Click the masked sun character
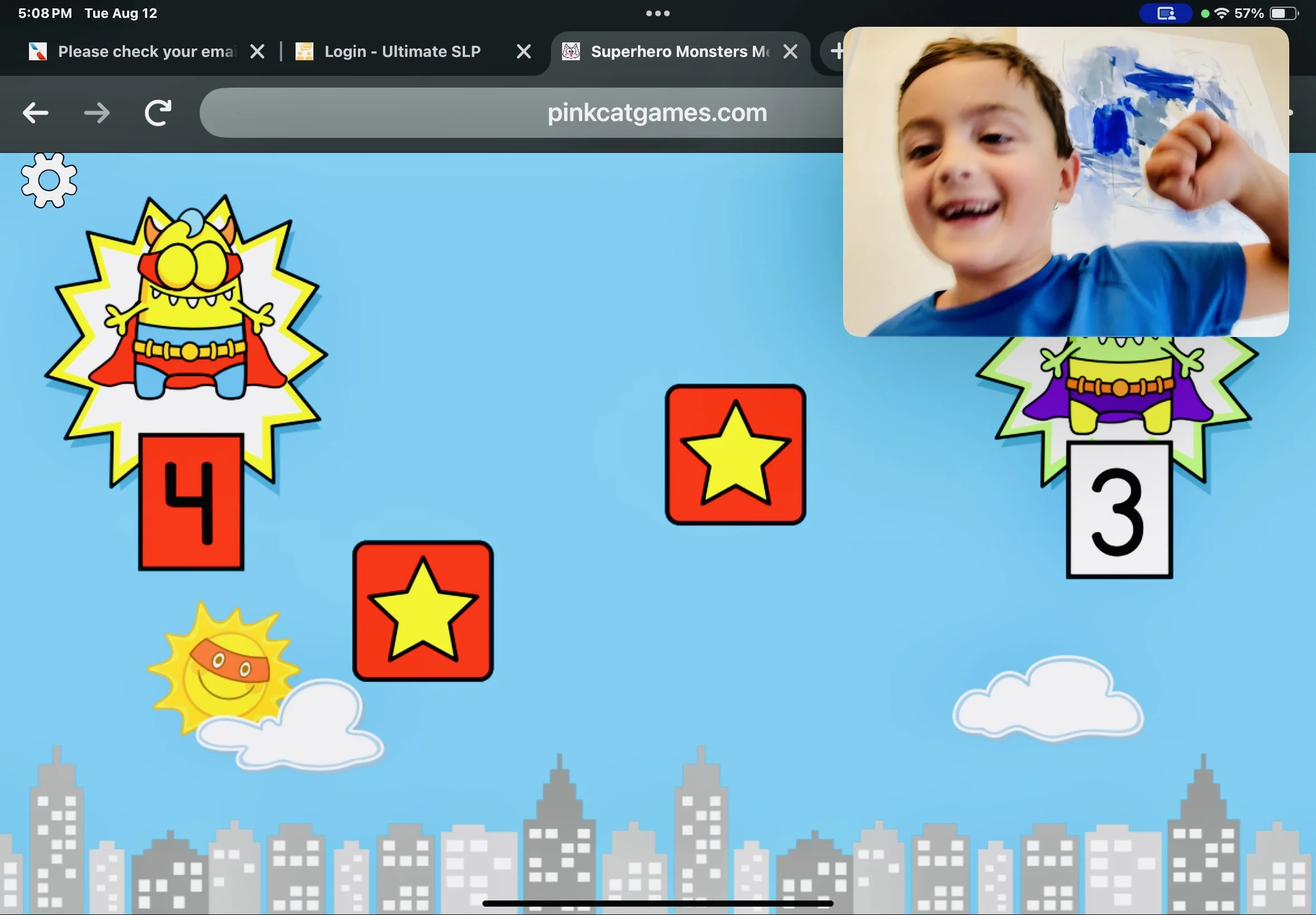This screenshot has height=915, width=1316. click(x=226, y=668)
